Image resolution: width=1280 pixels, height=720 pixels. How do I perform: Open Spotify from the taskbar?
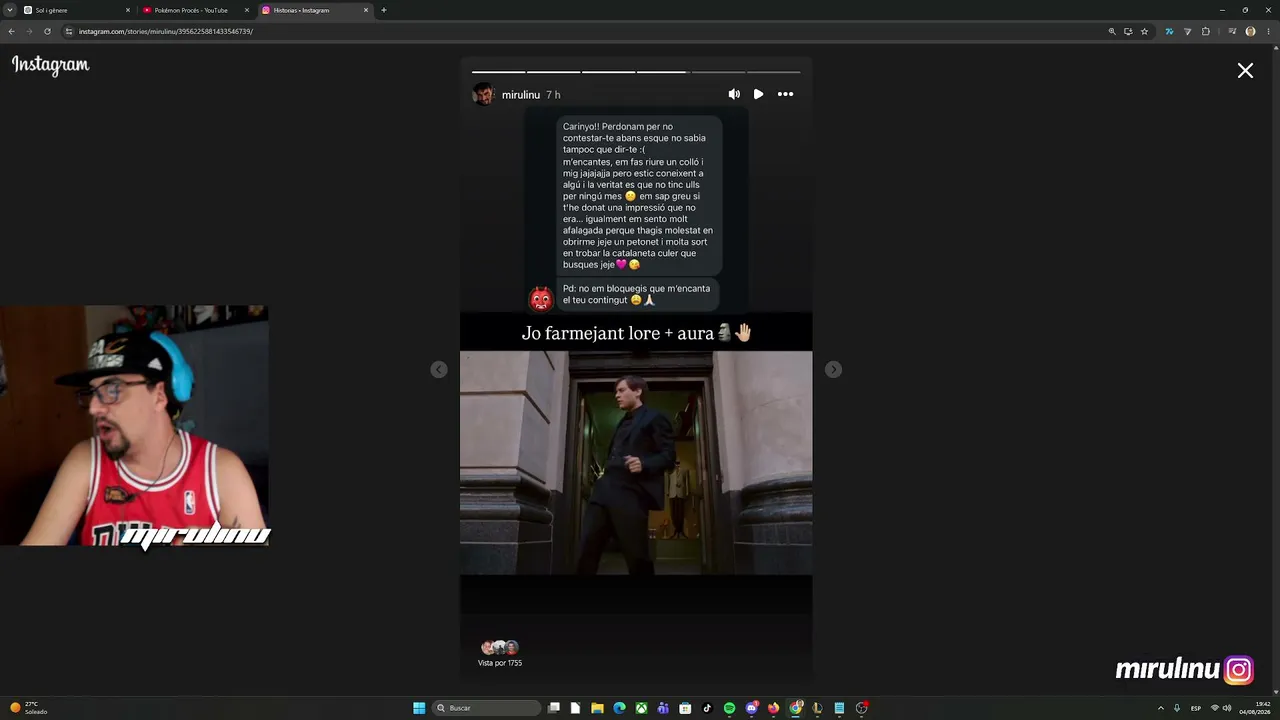click(729, 708)
